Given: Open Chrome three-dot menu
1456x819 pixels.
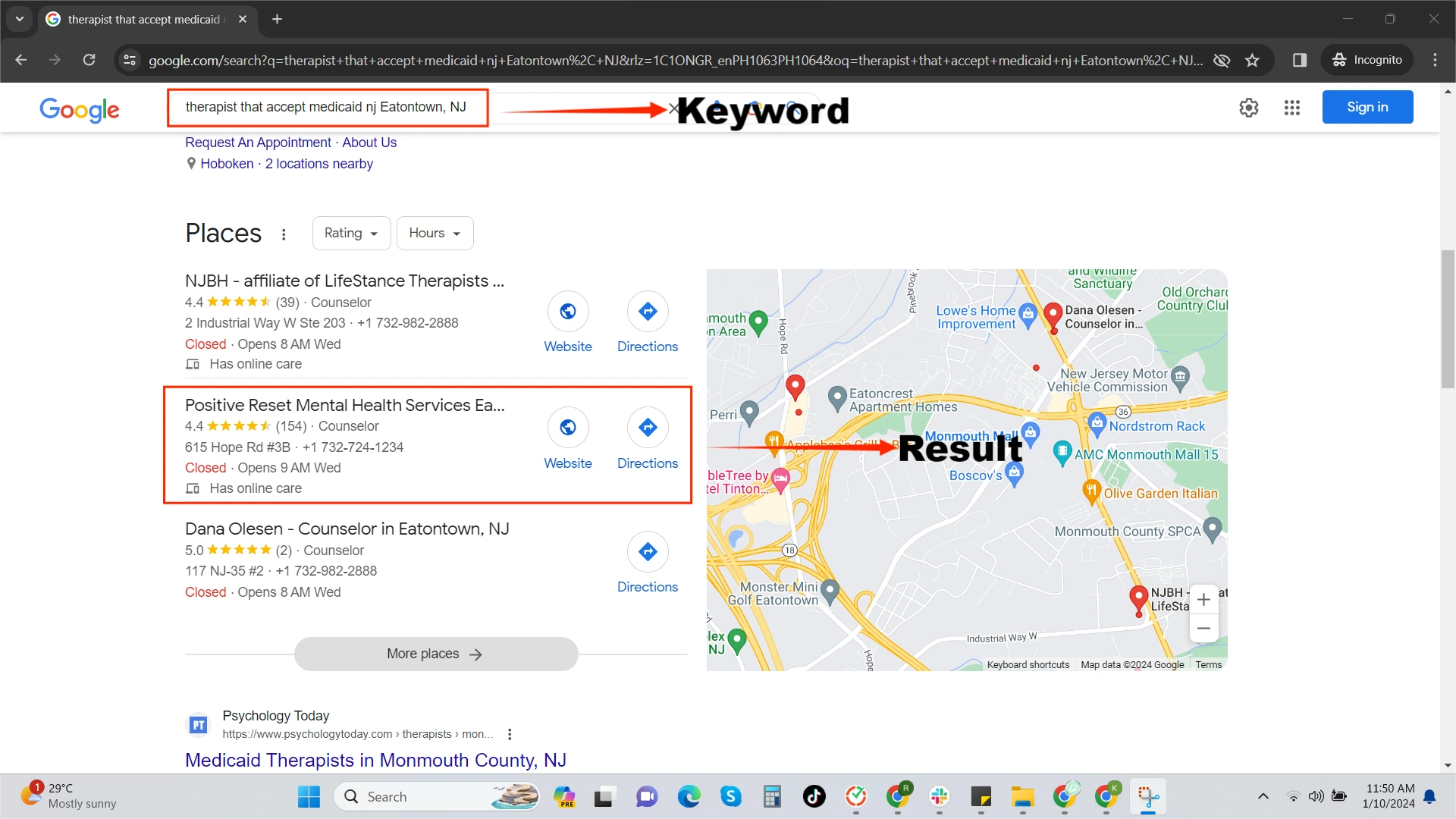Looking at the screenshot, I should click(1435, 60).
